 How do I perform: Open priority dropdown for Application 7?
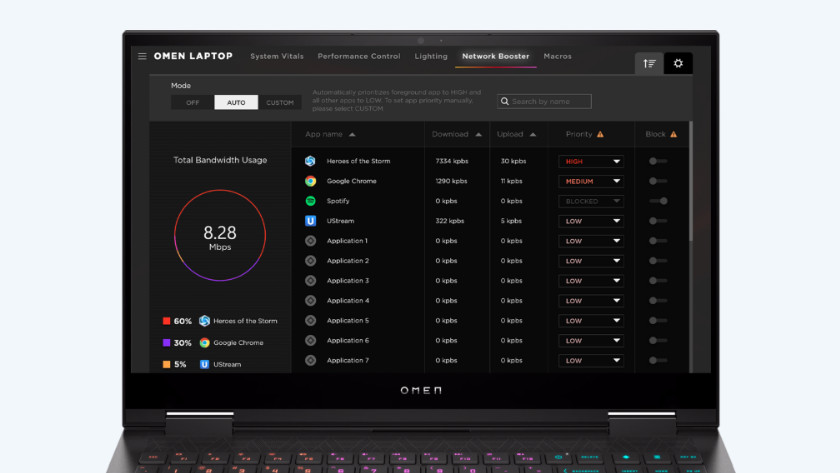coord(591,361)
